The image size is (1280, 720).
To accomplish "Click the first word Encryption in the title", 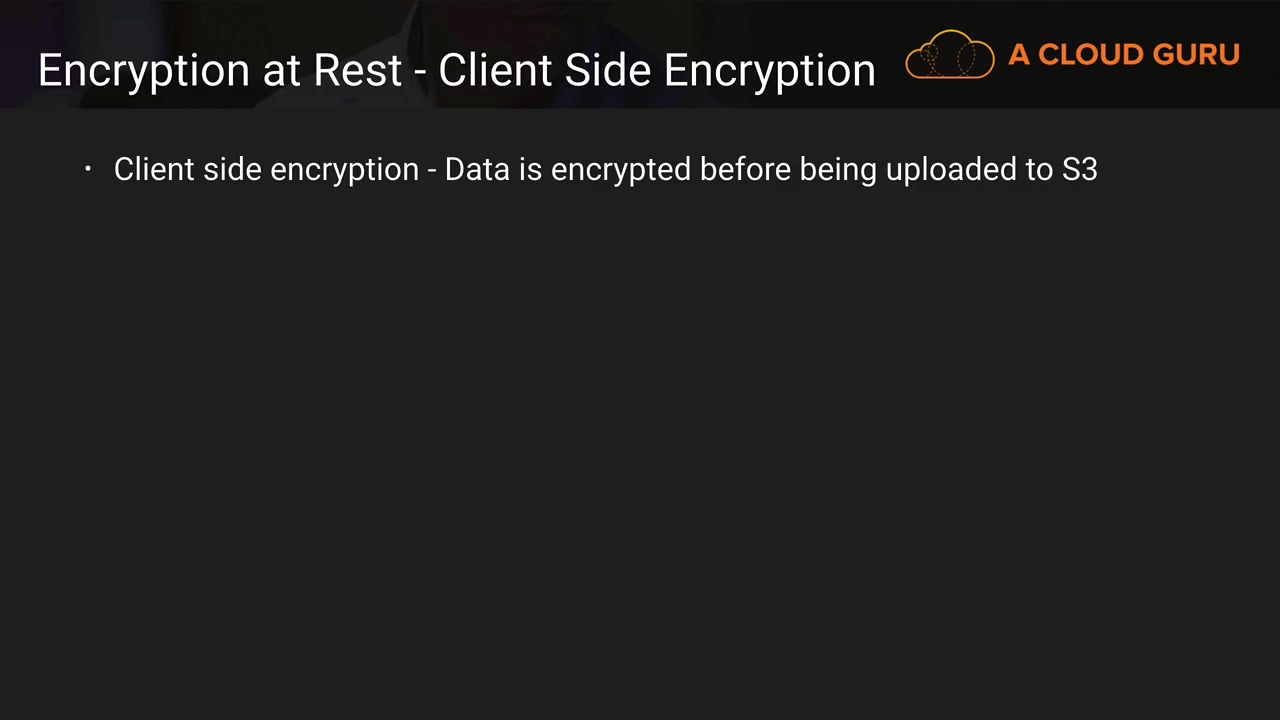I will click(x=145, y=70).
